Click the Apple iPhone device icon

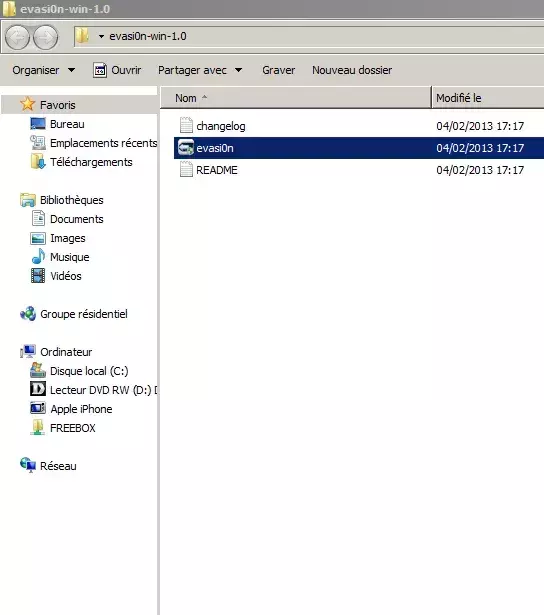click(x=38, y=408)
